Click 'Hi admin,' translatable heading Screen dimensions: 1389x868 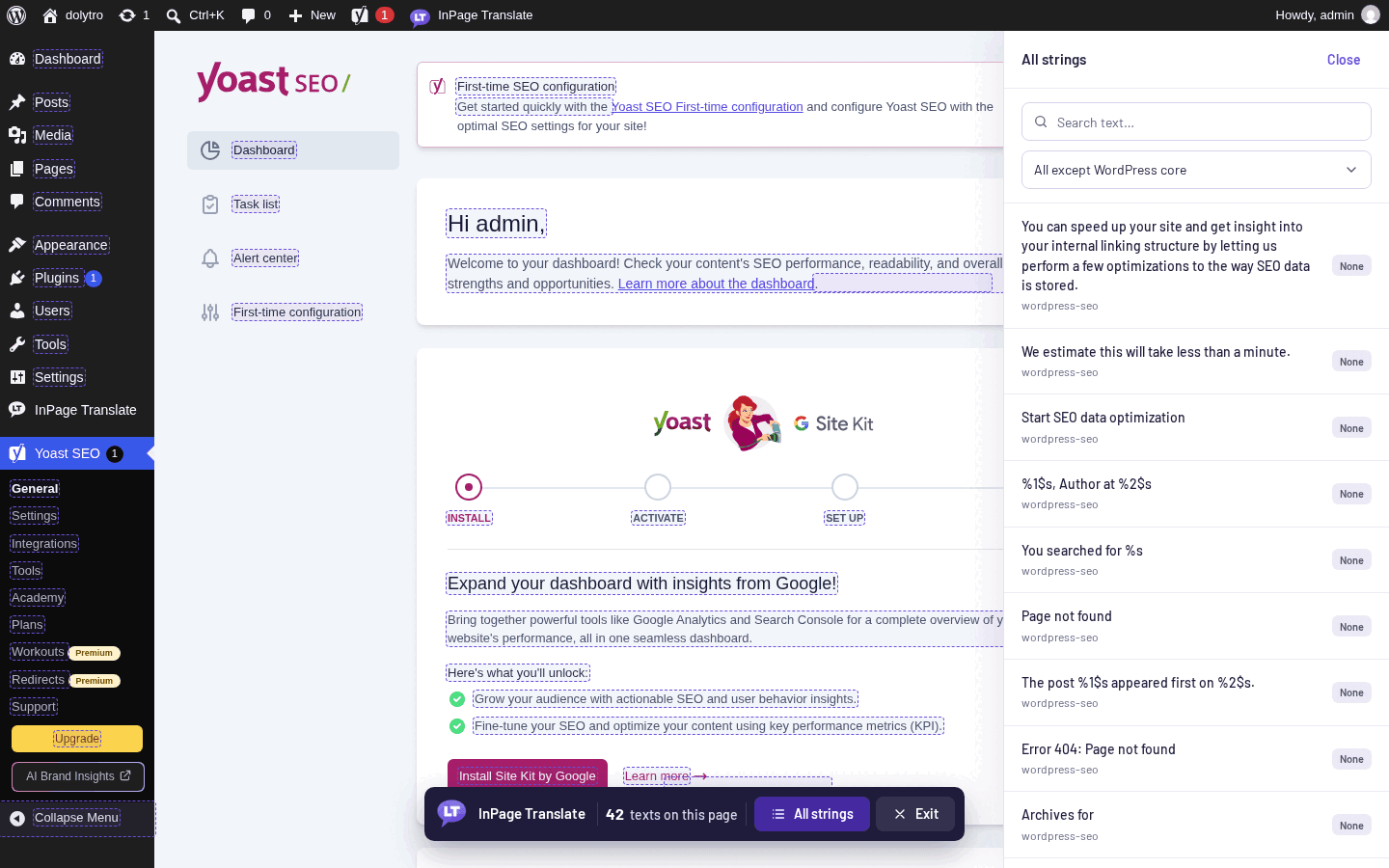click(496, 224)
